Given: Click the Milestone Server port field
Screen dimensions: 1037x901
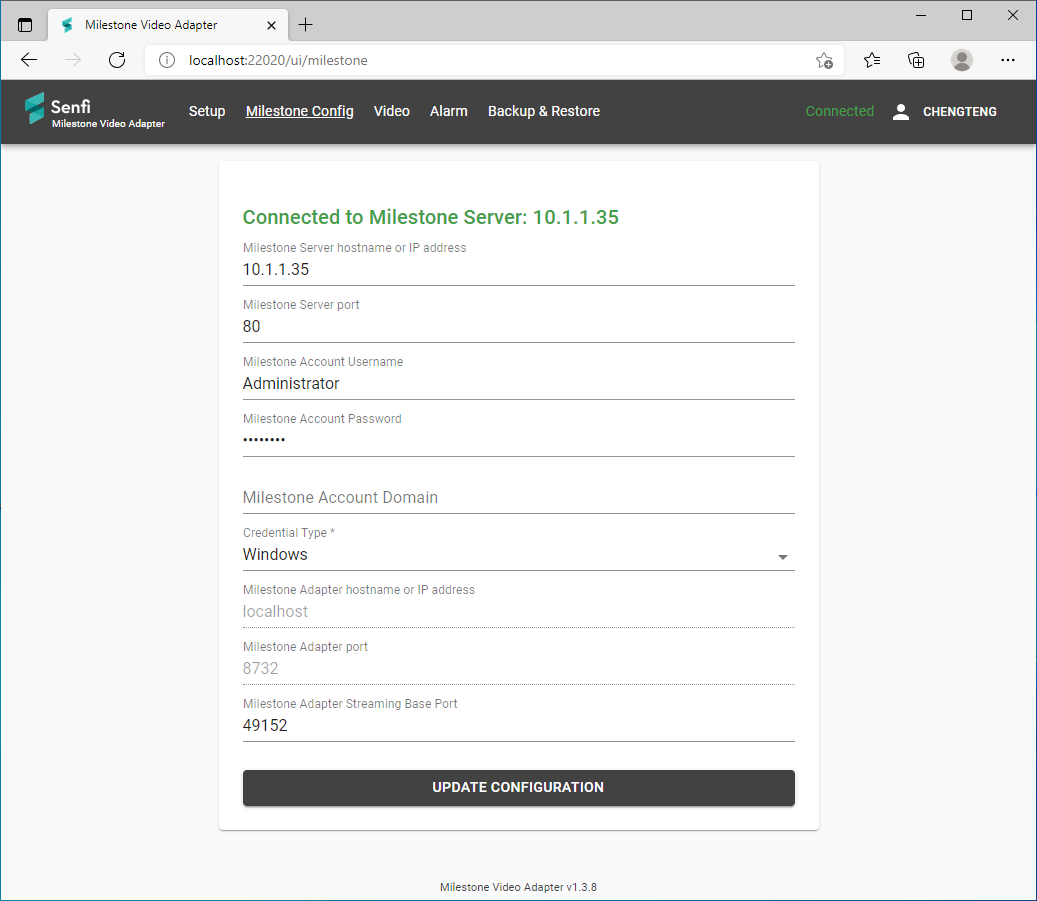Looking at the screenshot, I should click(518, 326).
